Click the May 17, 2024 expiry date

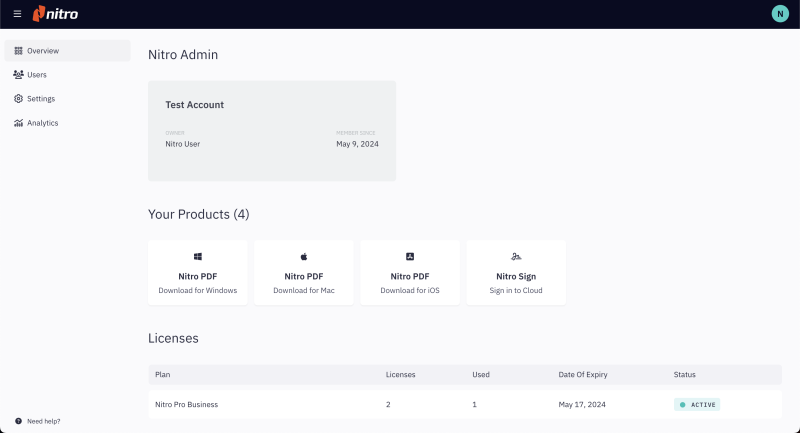tap(582, 404)
